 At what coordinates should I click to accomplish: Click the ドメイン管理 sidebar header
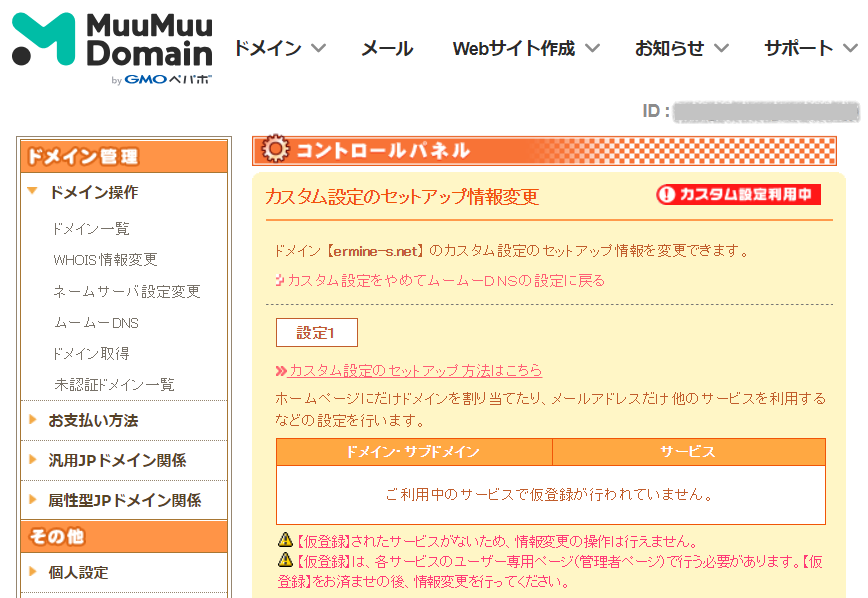point(124,157)
